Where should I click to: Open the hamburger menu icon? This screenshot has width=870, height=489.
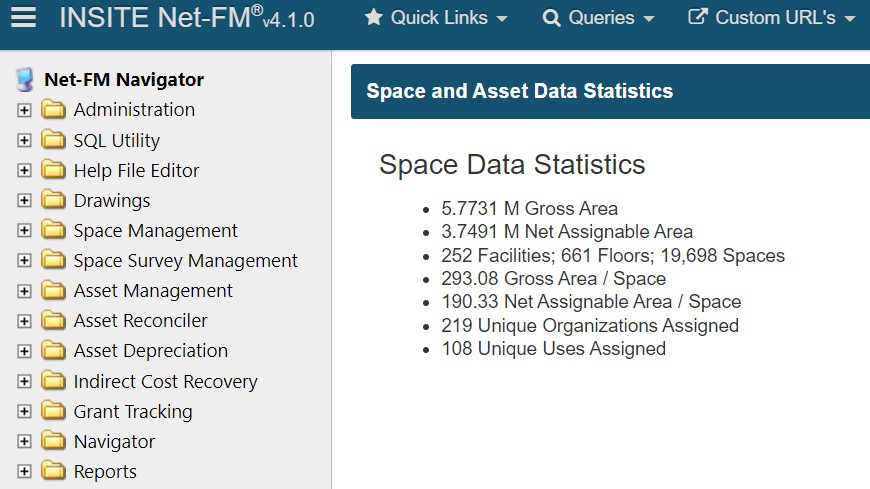coord(23,17)
